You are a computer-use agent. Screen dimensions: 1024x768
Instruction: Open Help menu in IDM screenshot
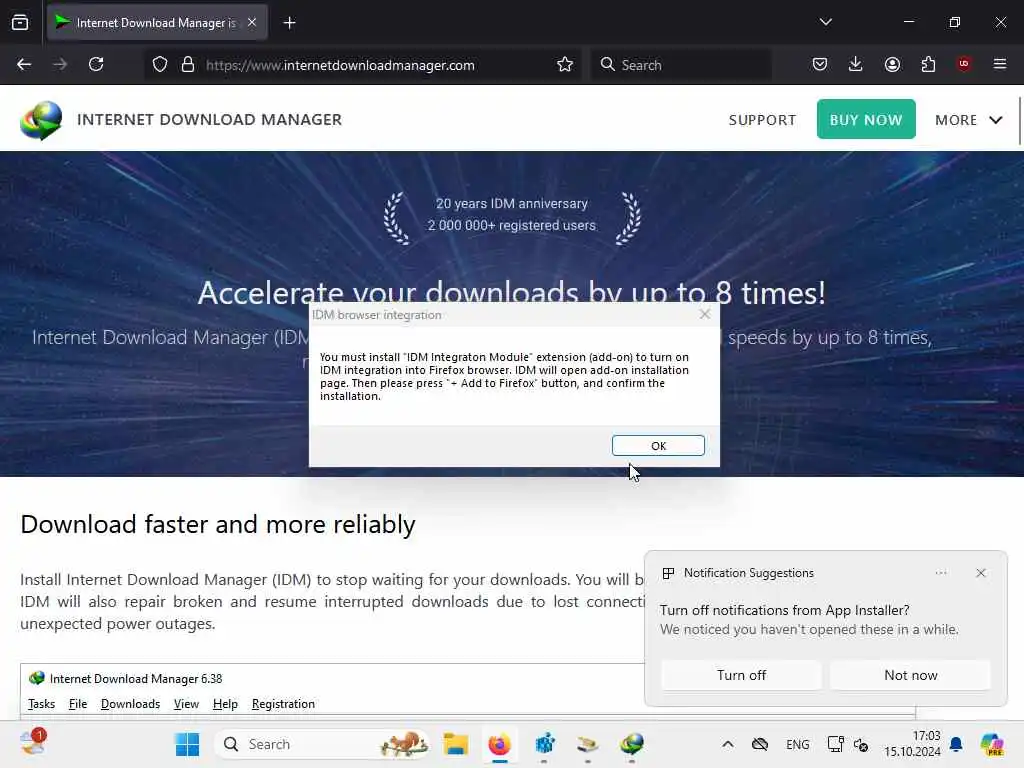[225, 703]
